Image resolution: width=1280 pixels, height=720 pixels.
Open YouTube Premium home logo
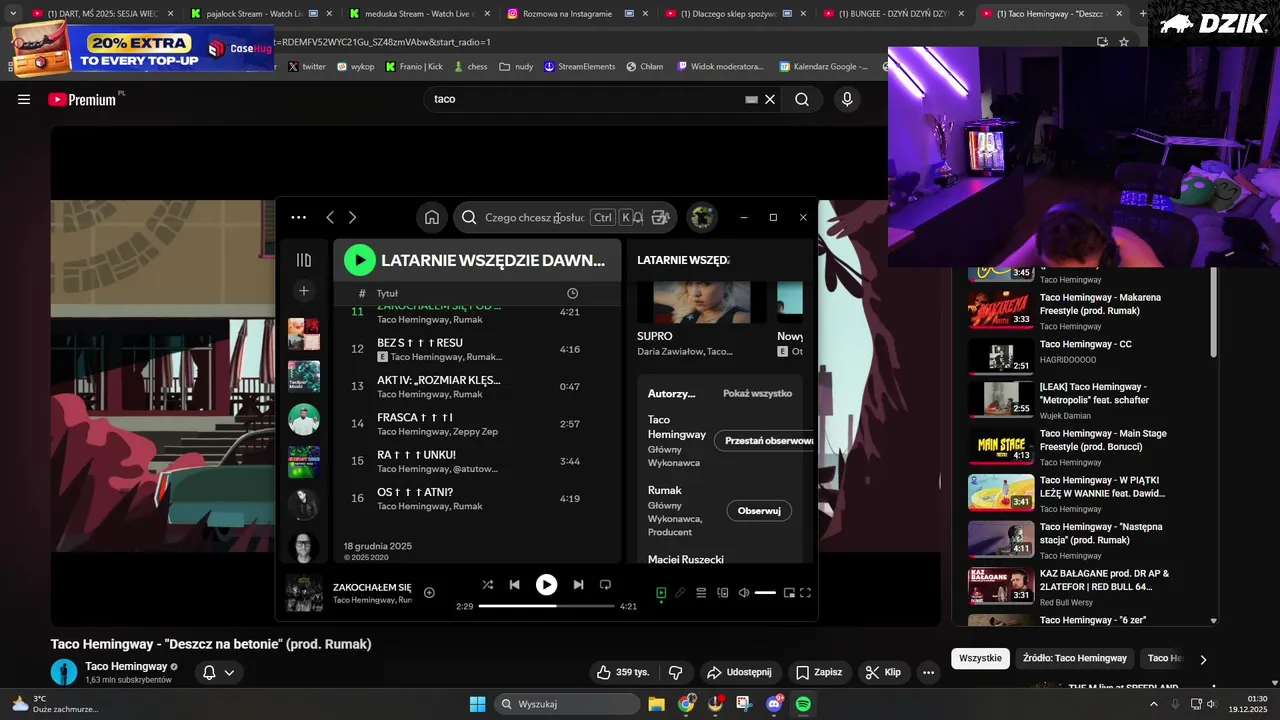[x=85, y=99]
